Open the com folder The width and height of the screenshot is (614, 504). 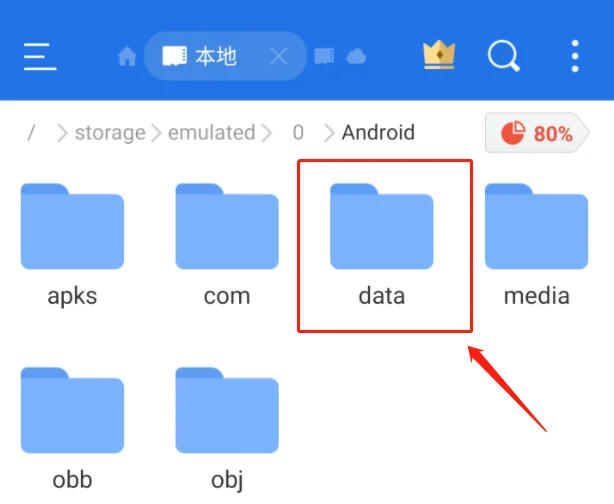pyautogui.click(x=227, y=245)
